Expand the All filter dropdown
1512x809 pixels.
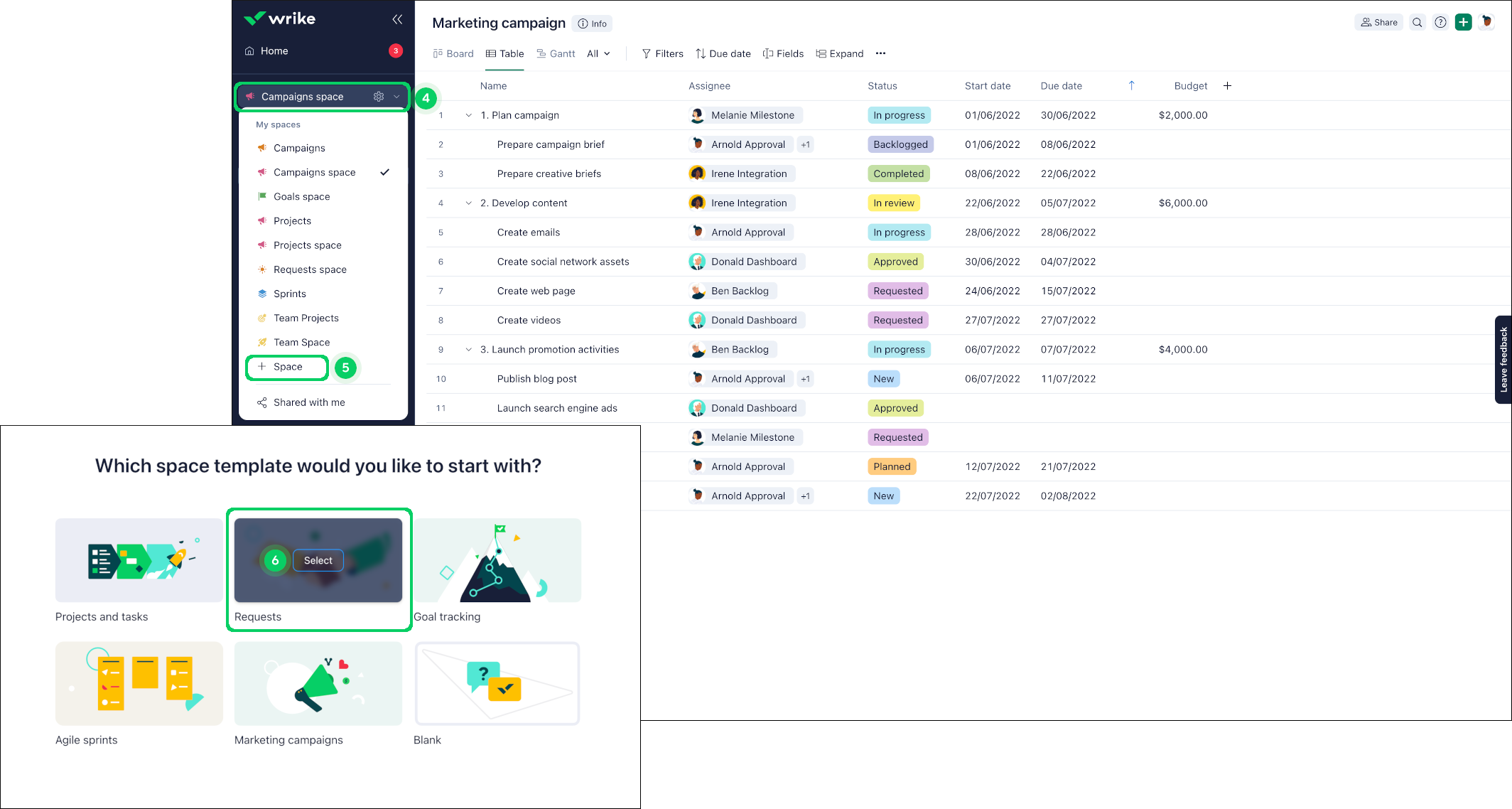click(x=597, y=53)
